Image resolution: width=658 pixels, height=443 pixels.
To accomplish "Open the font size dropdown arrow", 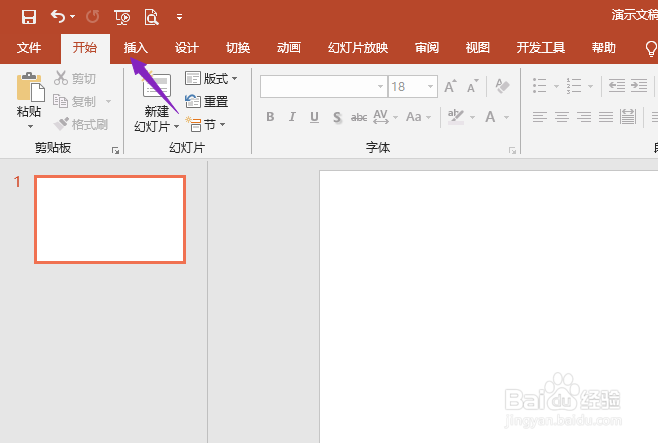I will pyautogui.click(x=431, y=86).
